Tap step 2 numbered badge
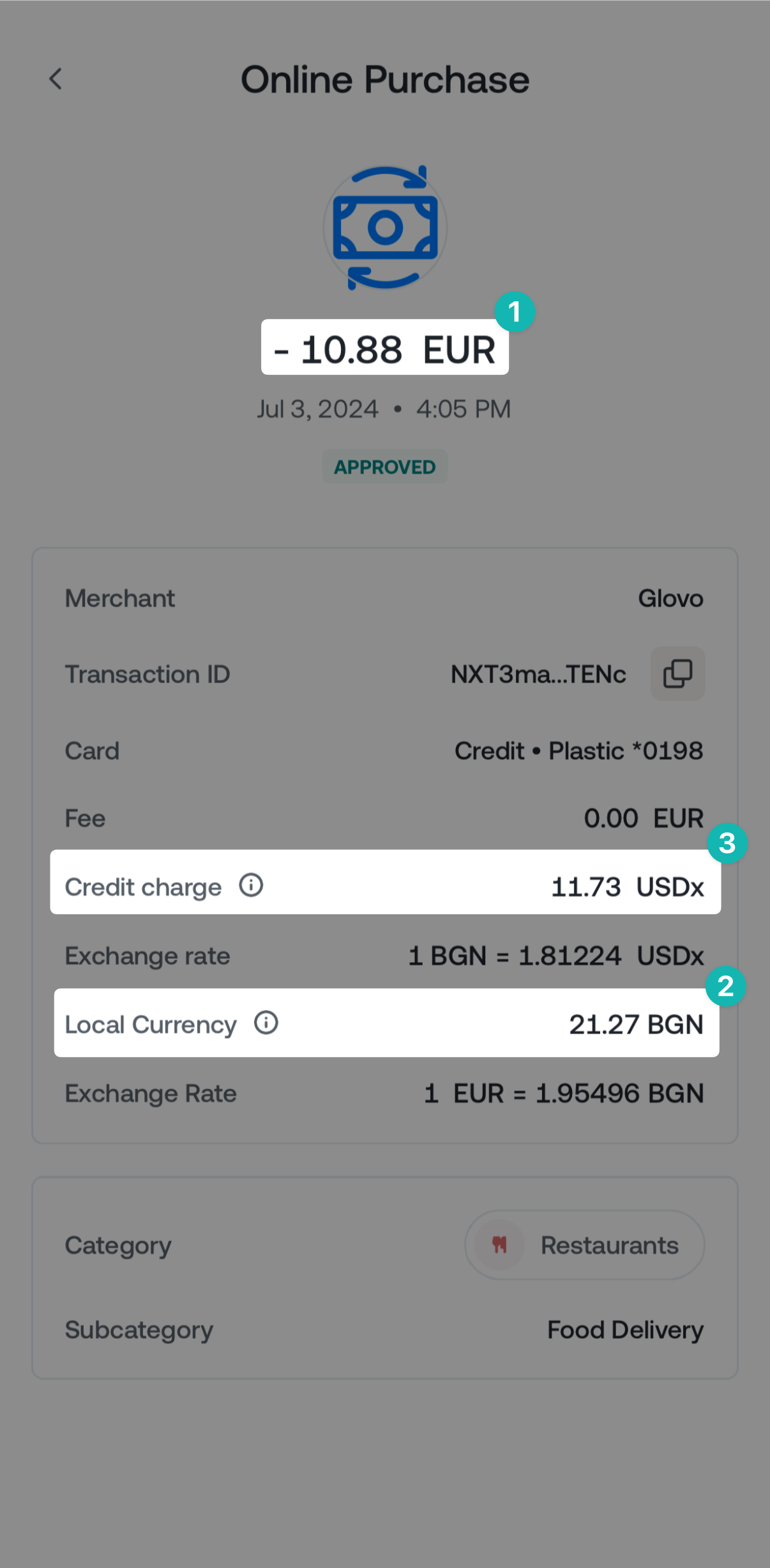Image resolution: width=770 pixels, height=1568 pixels. (x=725, y=986)
